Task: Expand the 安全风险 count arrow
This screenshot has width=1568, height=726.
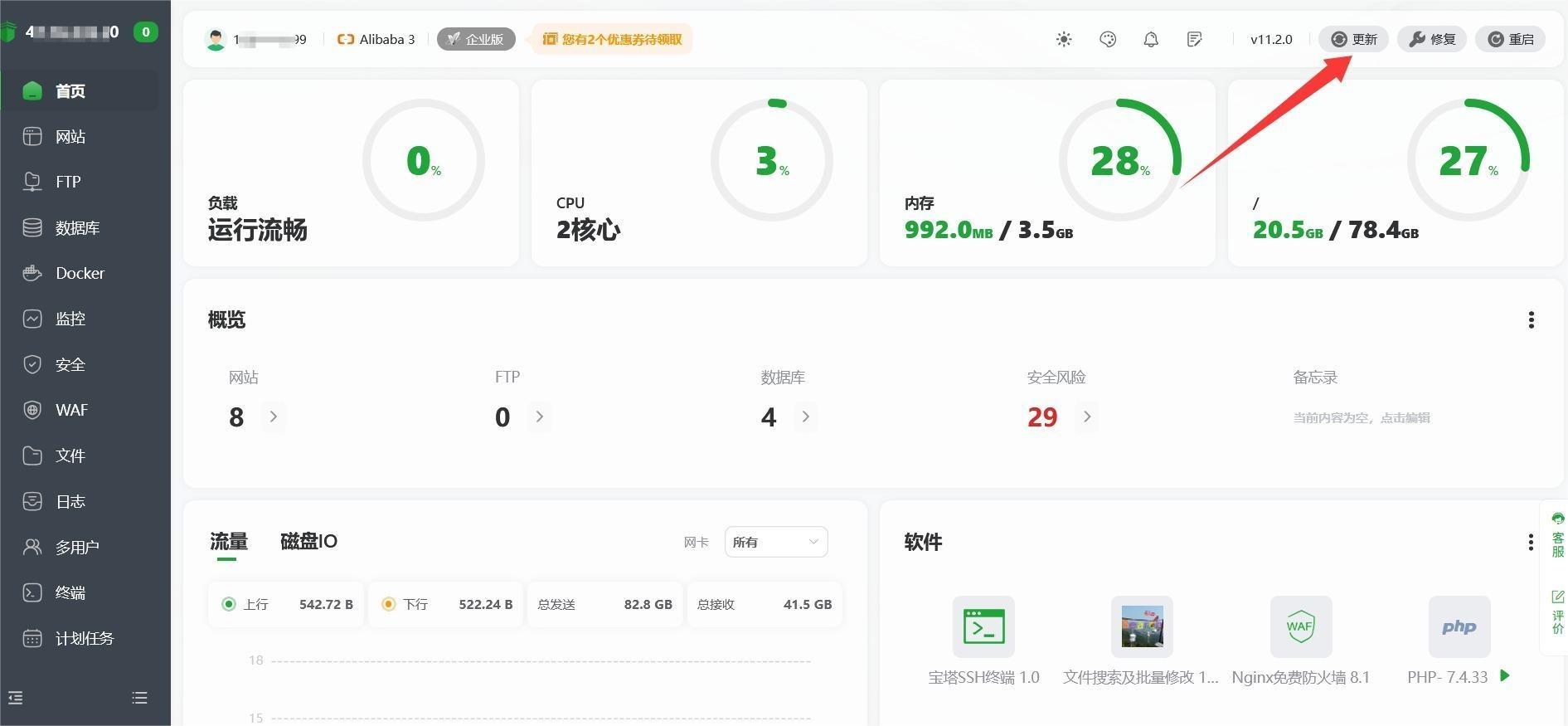Action: click(1087, 417)
